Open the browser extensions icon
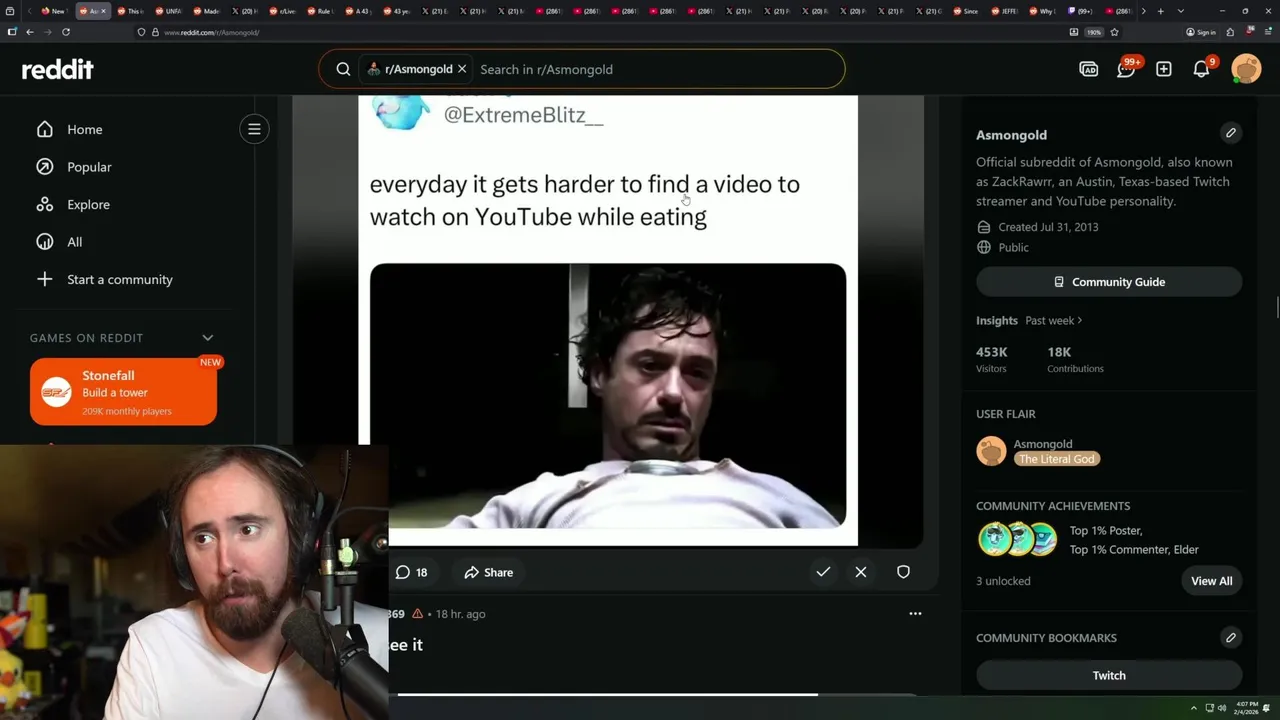The height and width of the screenshot is (720, 1280). (x=1231, y=32)
